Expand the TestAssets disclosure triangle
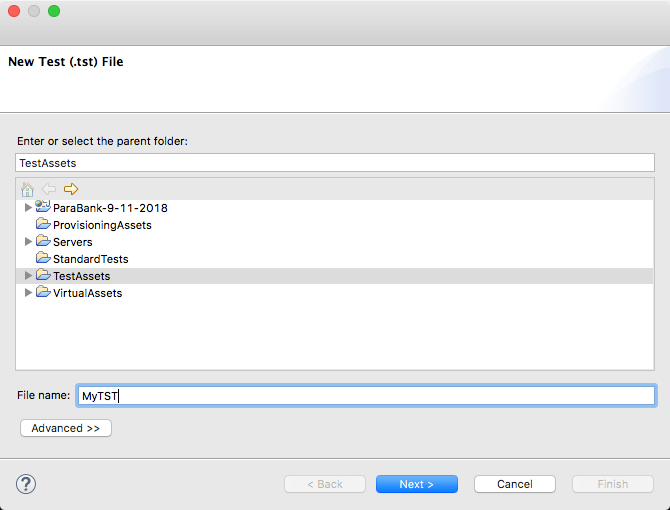Screen dimensions: 670x510 point(28,276)
